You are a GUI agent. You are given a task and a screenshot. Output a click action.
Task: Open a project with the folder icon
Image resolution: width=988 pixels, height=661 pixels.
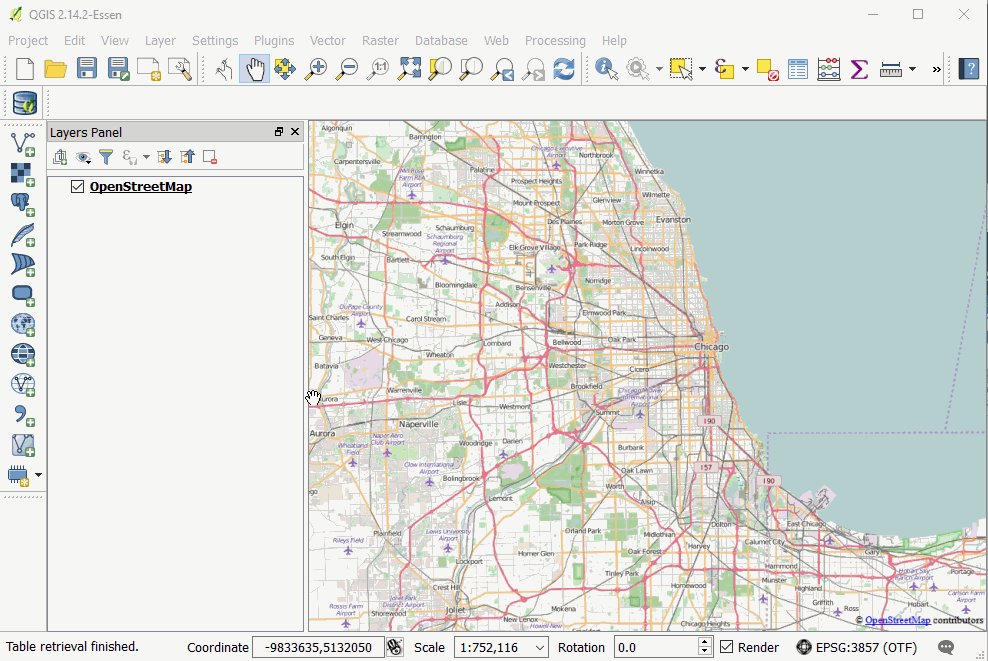point(55,68)
